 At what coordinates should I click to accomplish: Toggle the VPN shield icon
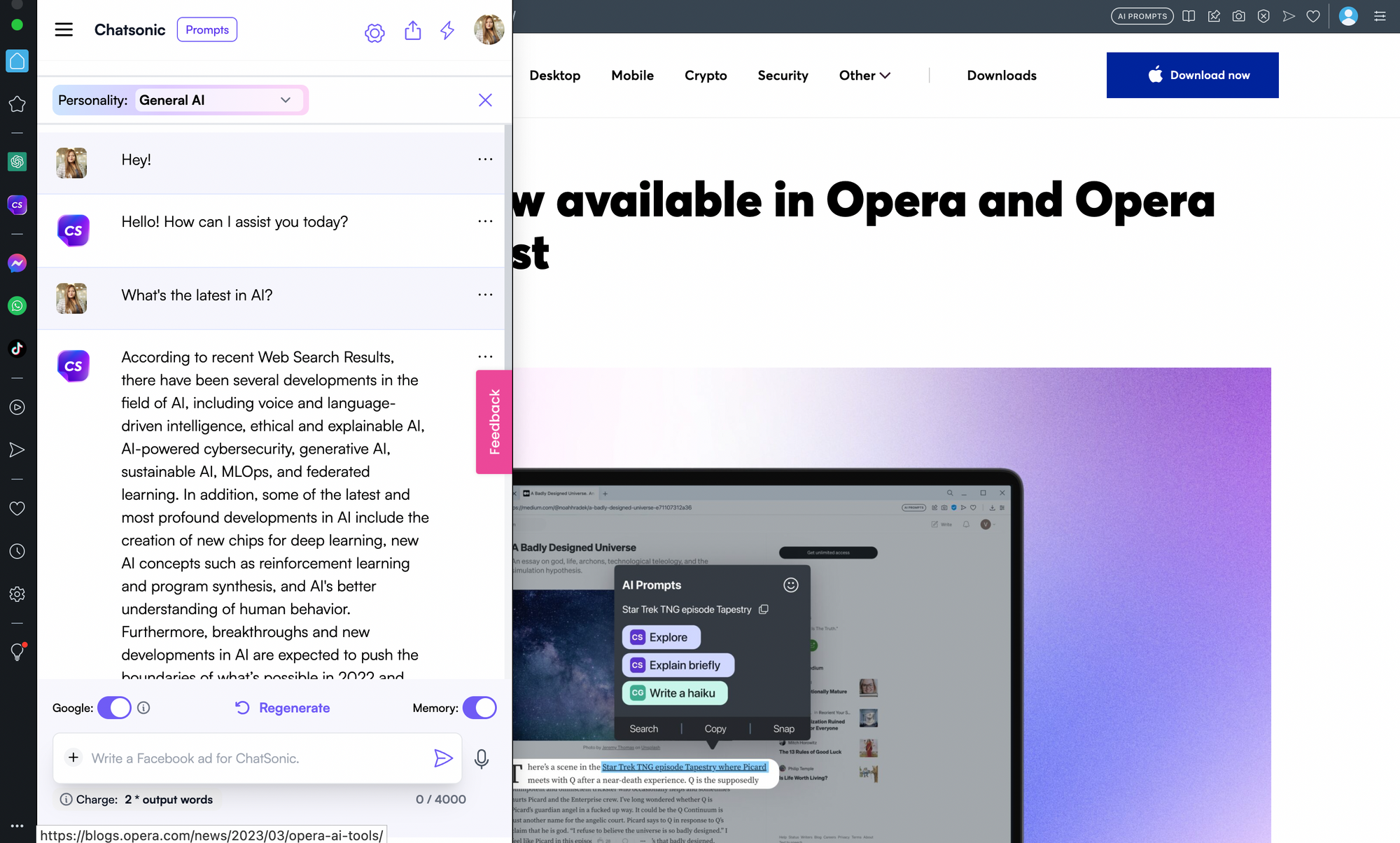1263,15
